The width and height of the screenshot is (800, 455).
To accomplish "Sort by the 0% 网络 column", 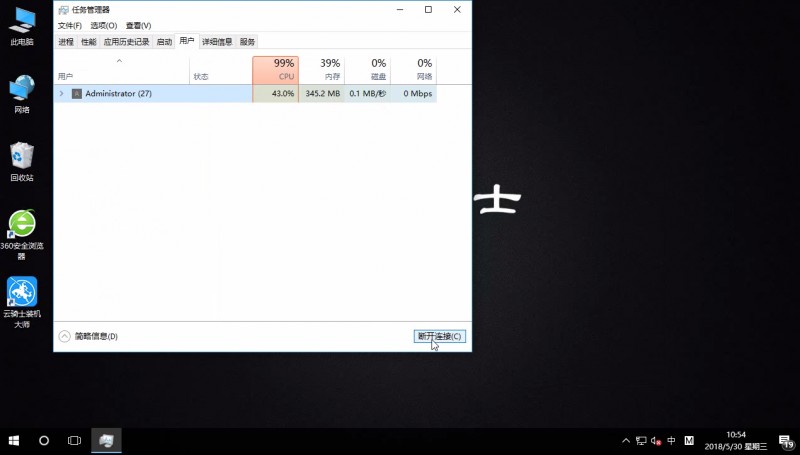I will (413, 70).
